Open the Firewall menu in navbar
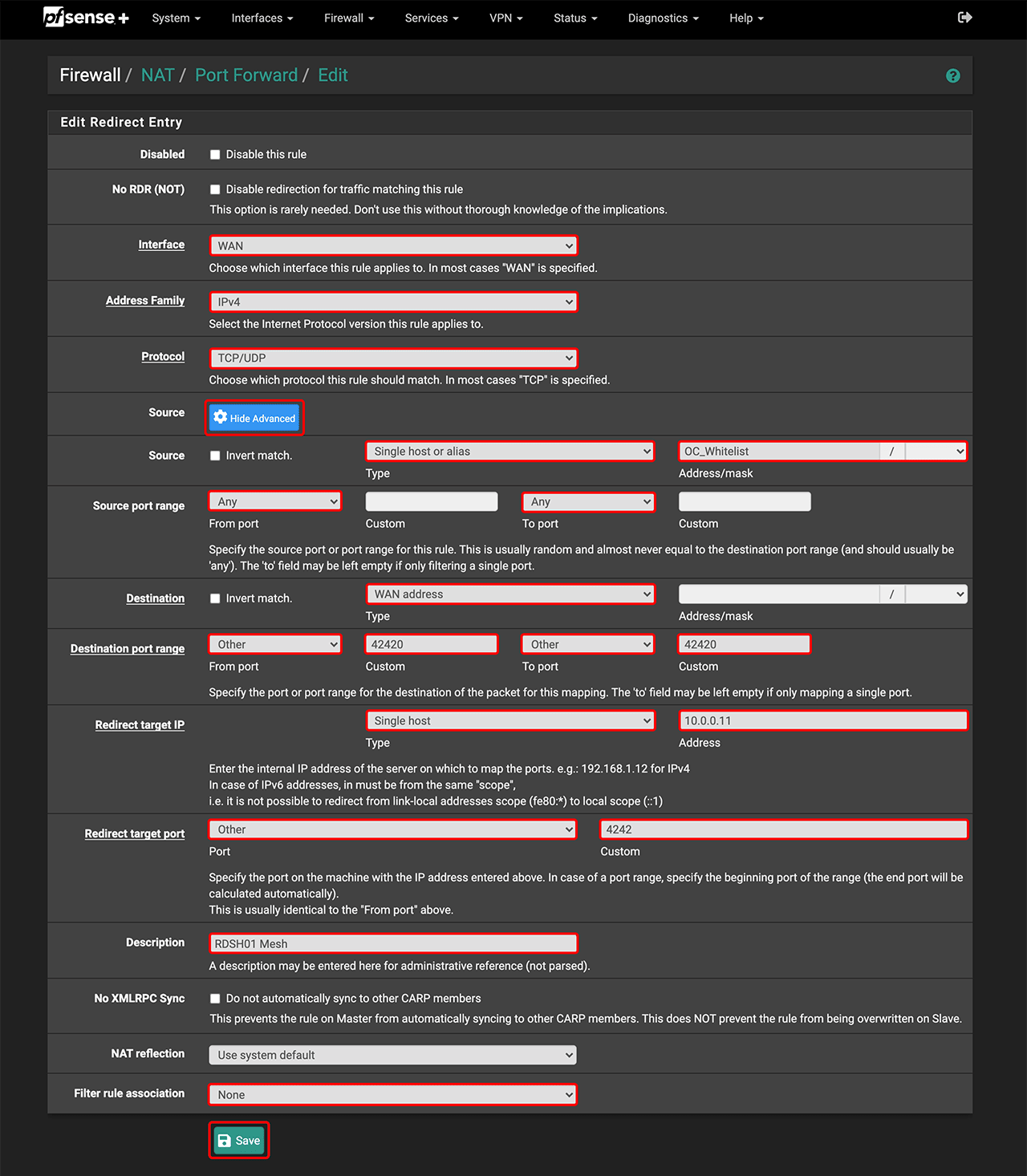Image resolution: width=1027 pixels, height=1176 pixels. 348,18
